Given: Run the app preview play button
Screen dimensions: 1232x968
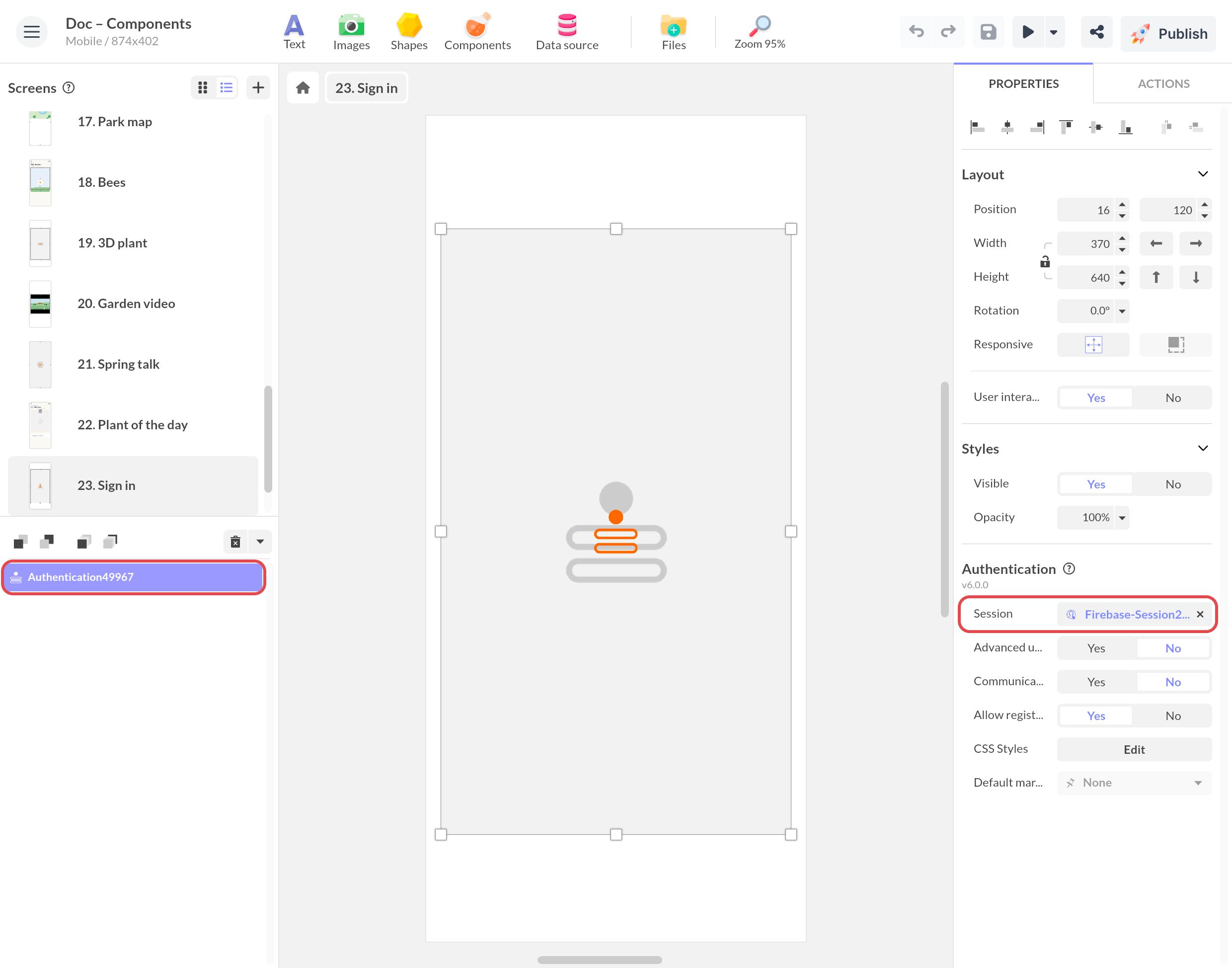Looking at the screenshot, I should click(x=1027, y=32).
